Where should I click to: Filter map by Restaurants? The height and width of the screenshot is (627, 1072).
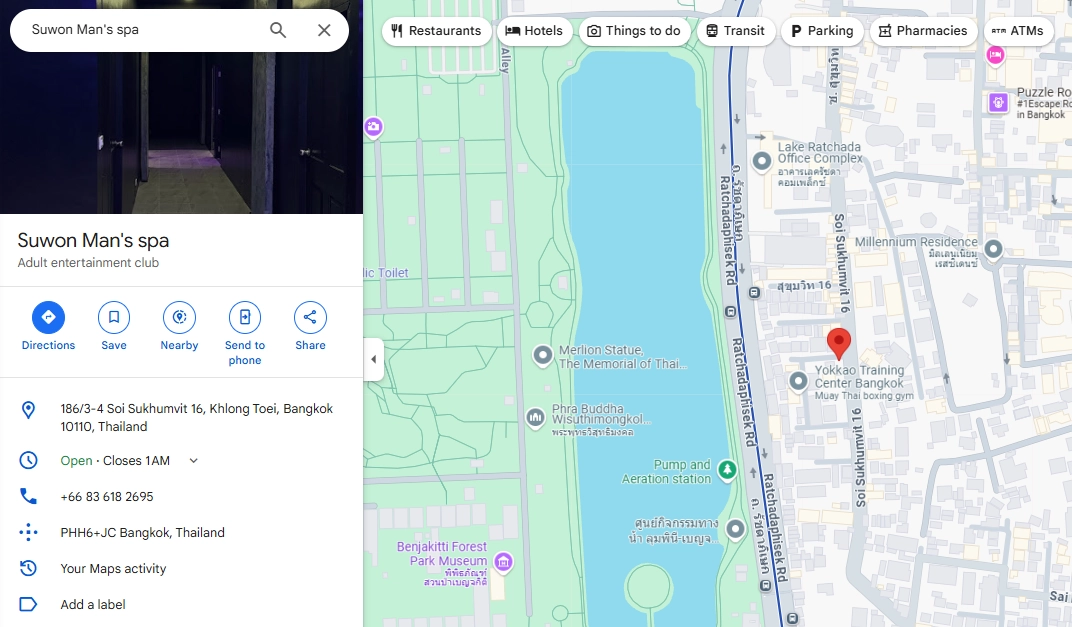tap(436, 31)
